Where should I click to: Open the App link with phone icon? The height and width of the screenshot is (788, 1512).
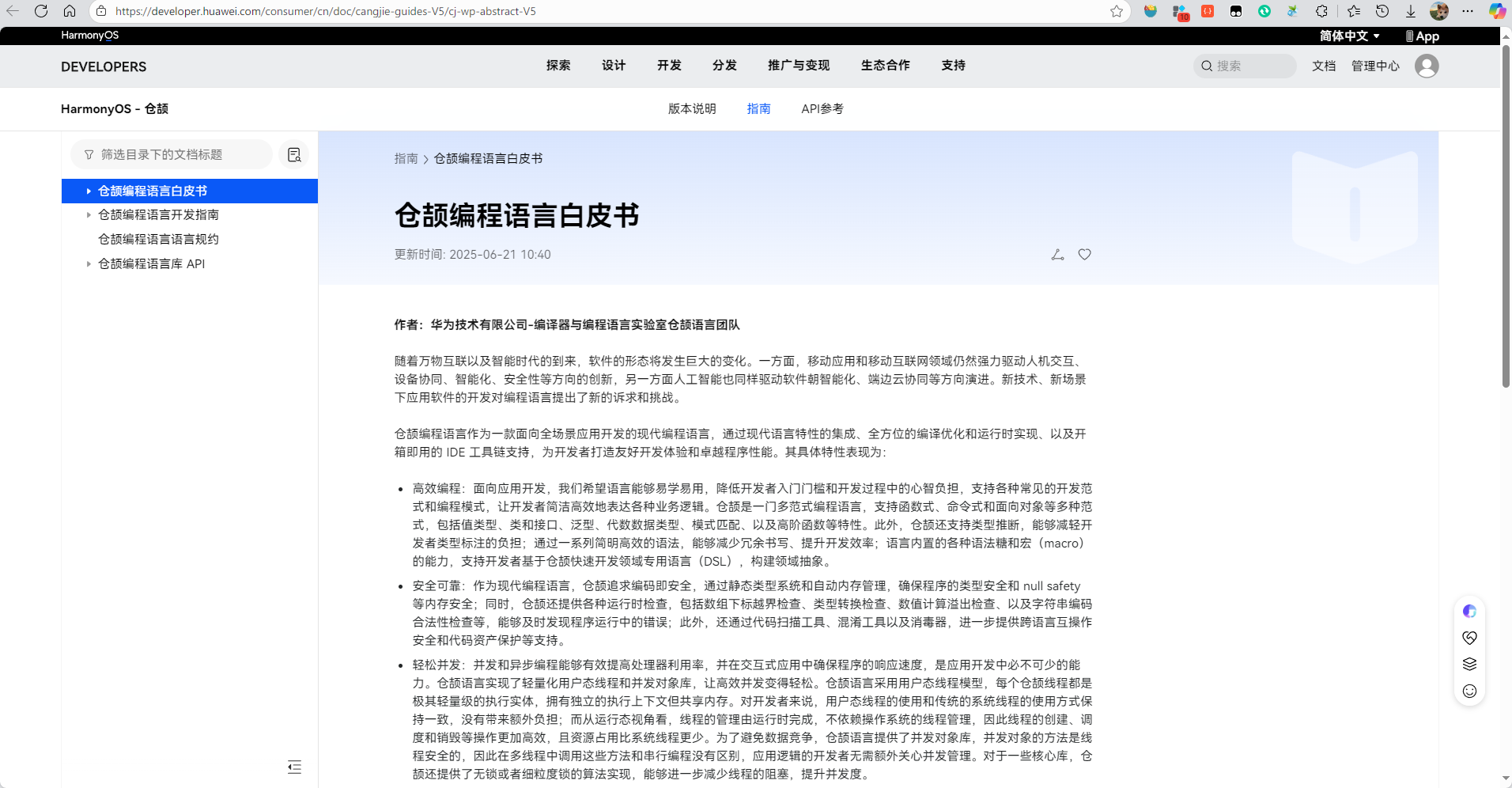[1422, 36]
